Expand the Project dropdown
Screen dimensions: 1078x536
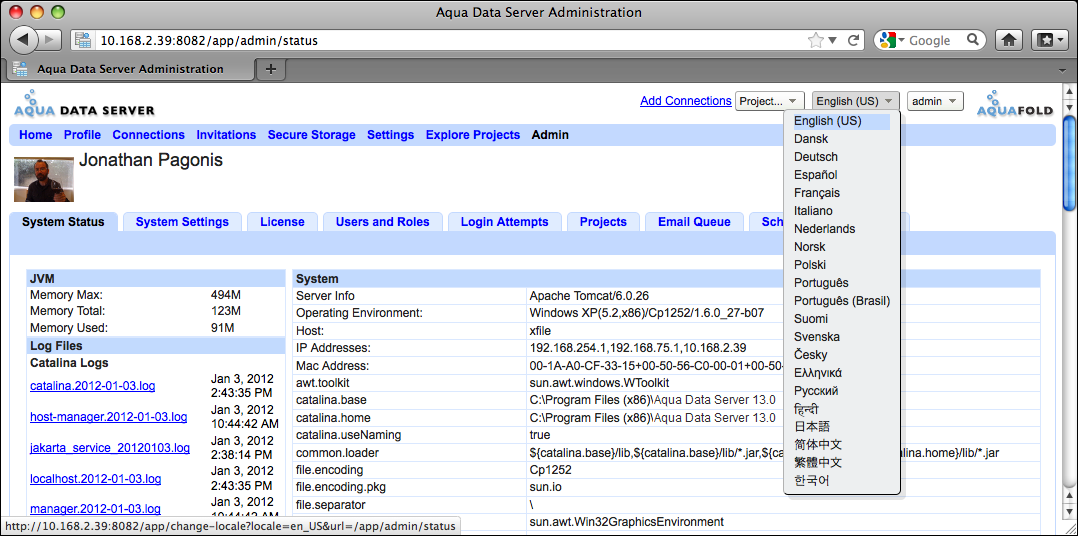coord(769,101)
